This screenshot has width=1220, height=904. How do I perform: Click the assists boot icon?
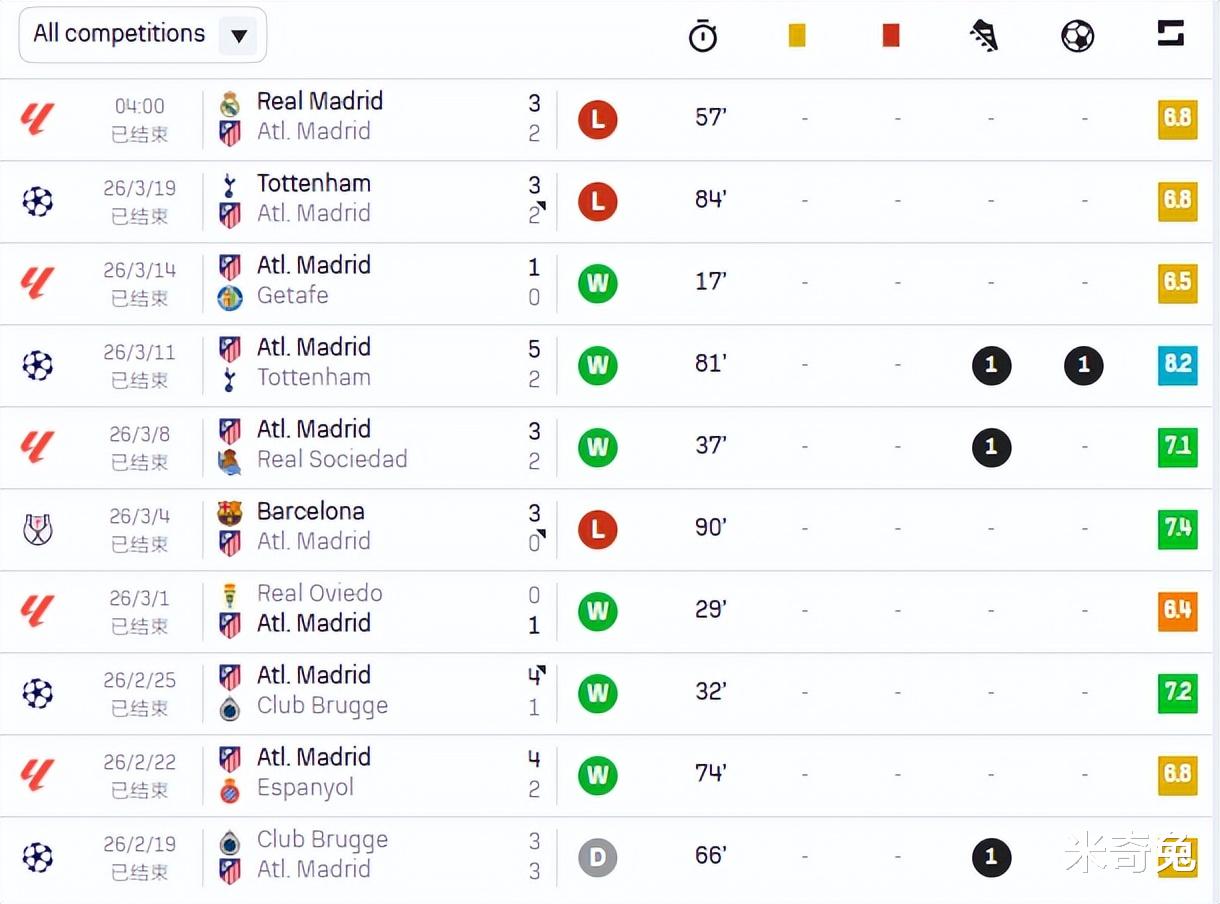(984, 36)
